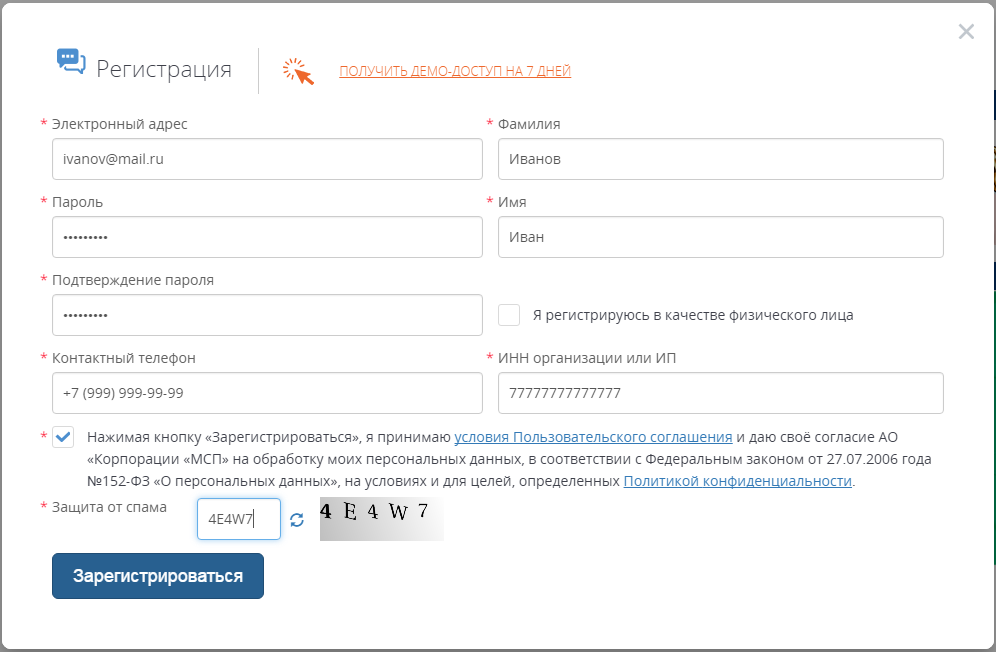Click the Фамилия surname field
The image size is (996, 652).
tap(720, 159)
